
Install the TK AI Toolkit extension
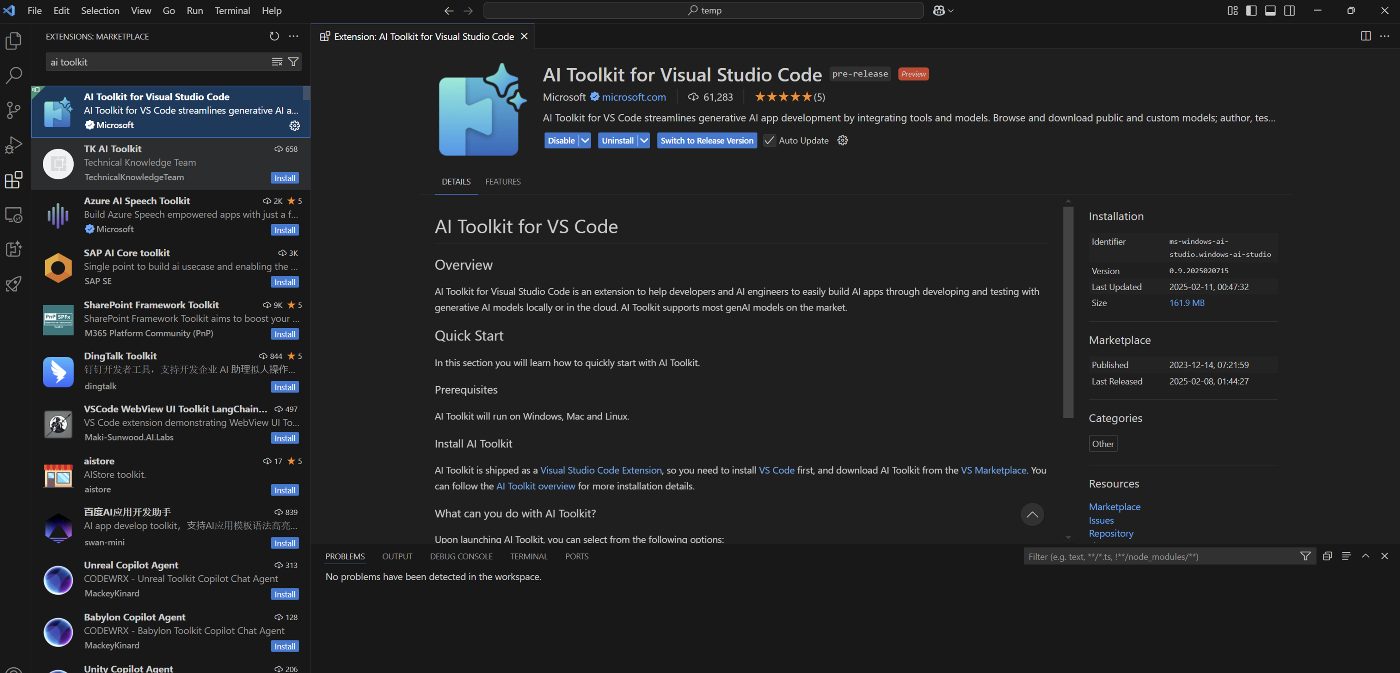coord(285,178)
